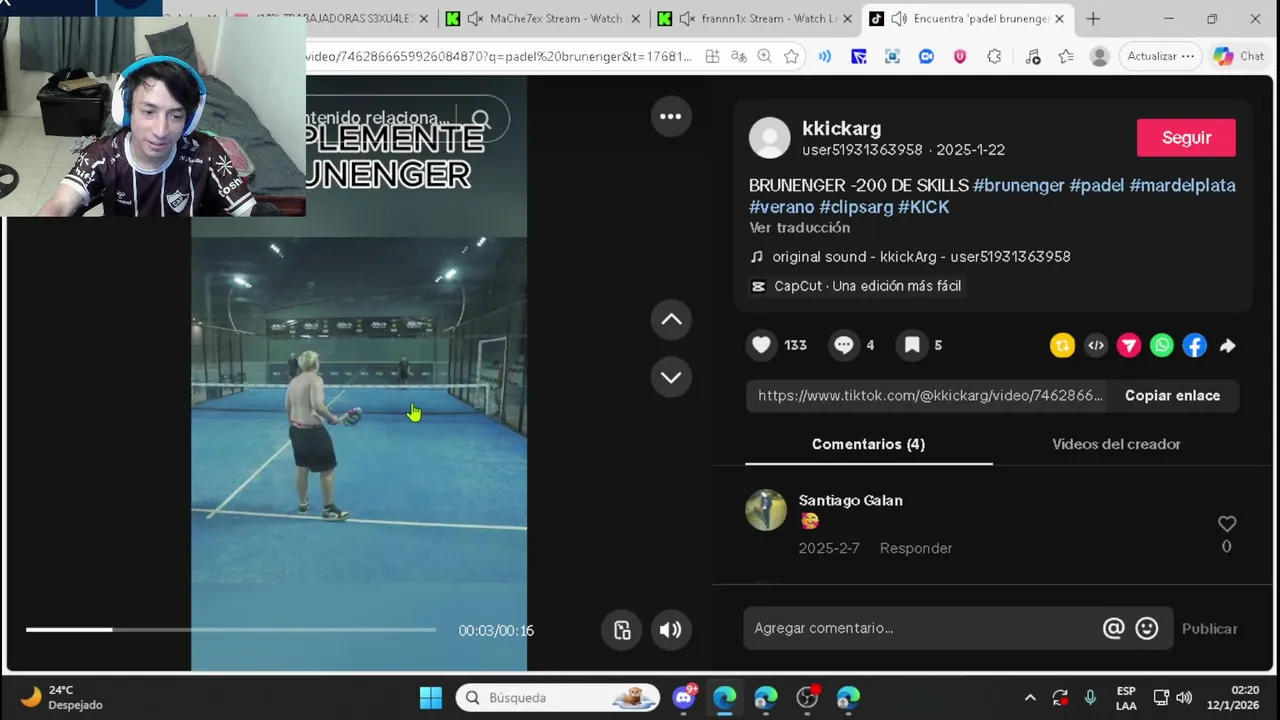Screen dimensions: 1280x720
Task: Open kkickarg's profile avatar
Action: click(770, 138)
